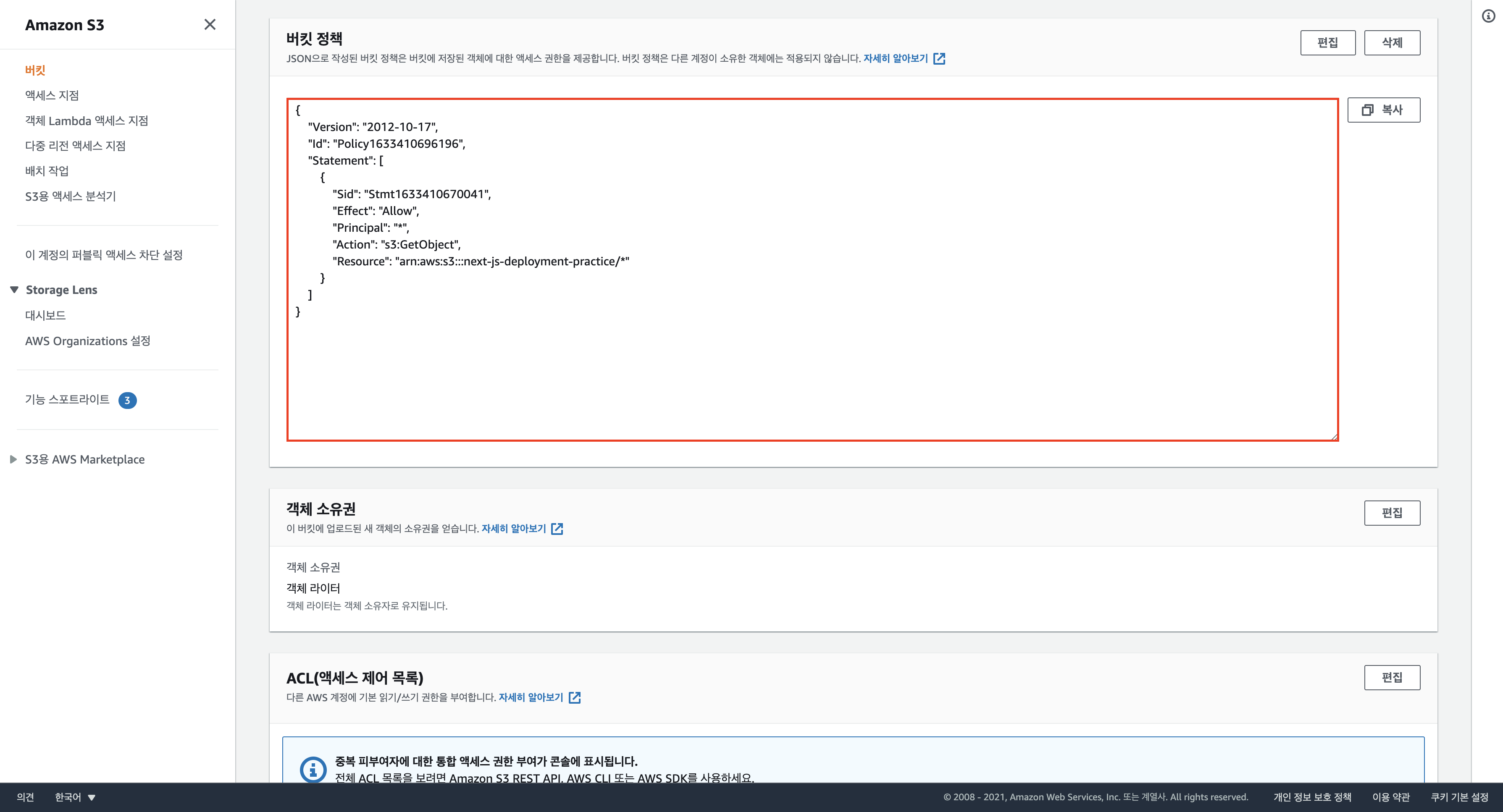The image size is (1503, 812).
Task: Click the info icon at top right
Action: [1488, 16]
